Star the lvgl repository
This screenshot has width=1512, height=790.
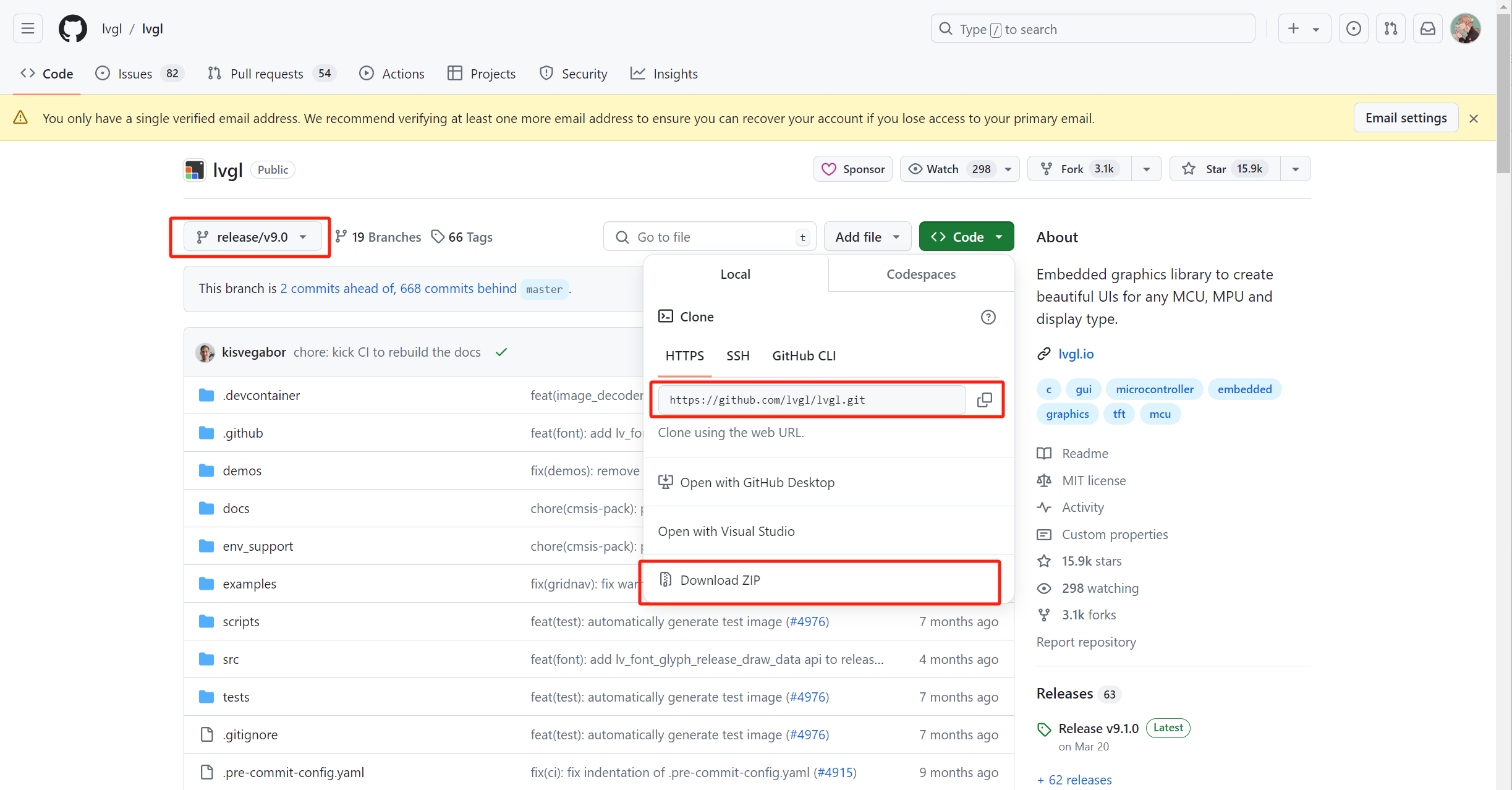[x=1225, y=169]
